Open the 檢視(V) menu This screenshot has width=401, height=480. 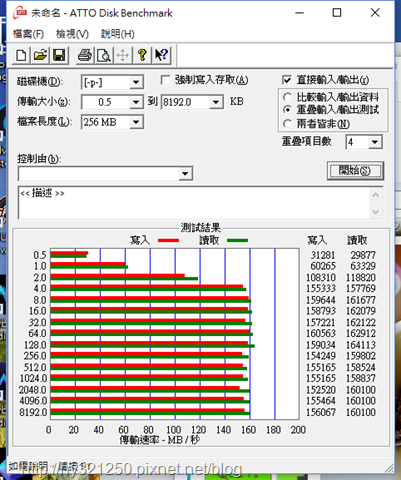[x=72, y=34]
